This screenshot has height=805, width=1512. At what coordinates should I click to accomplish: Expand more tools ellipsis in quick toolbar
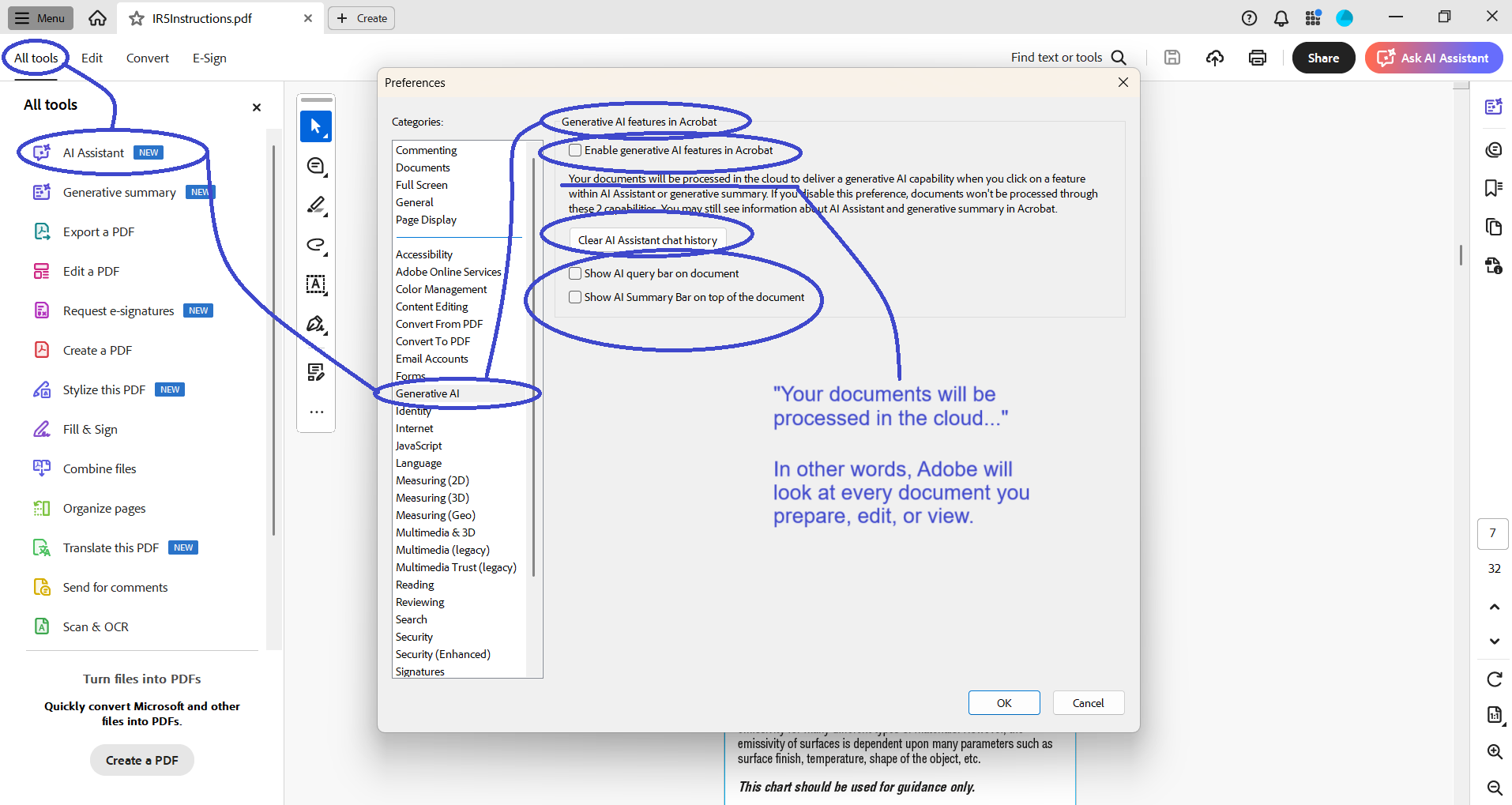pos(316,412)
